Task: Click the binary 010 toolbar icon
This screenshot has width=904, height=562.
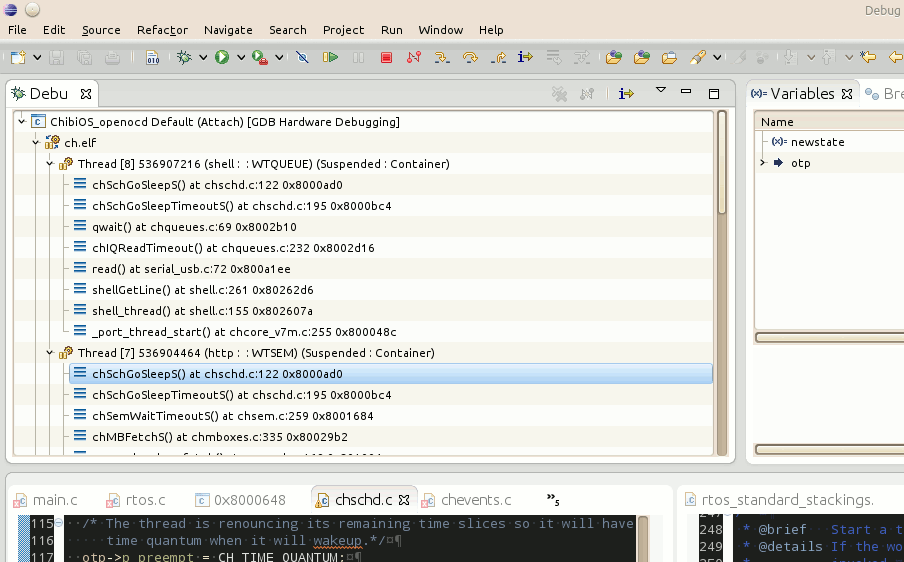Action: click(x=152, y=57)
